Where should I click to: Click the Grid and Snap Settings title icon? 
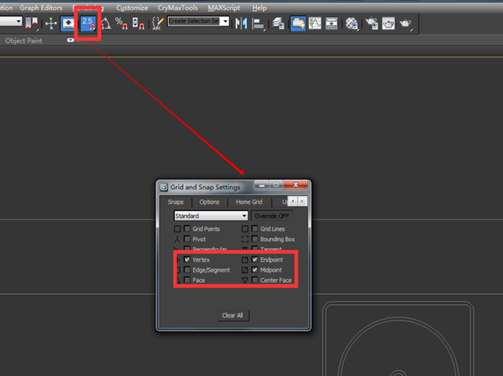[163, 187]
